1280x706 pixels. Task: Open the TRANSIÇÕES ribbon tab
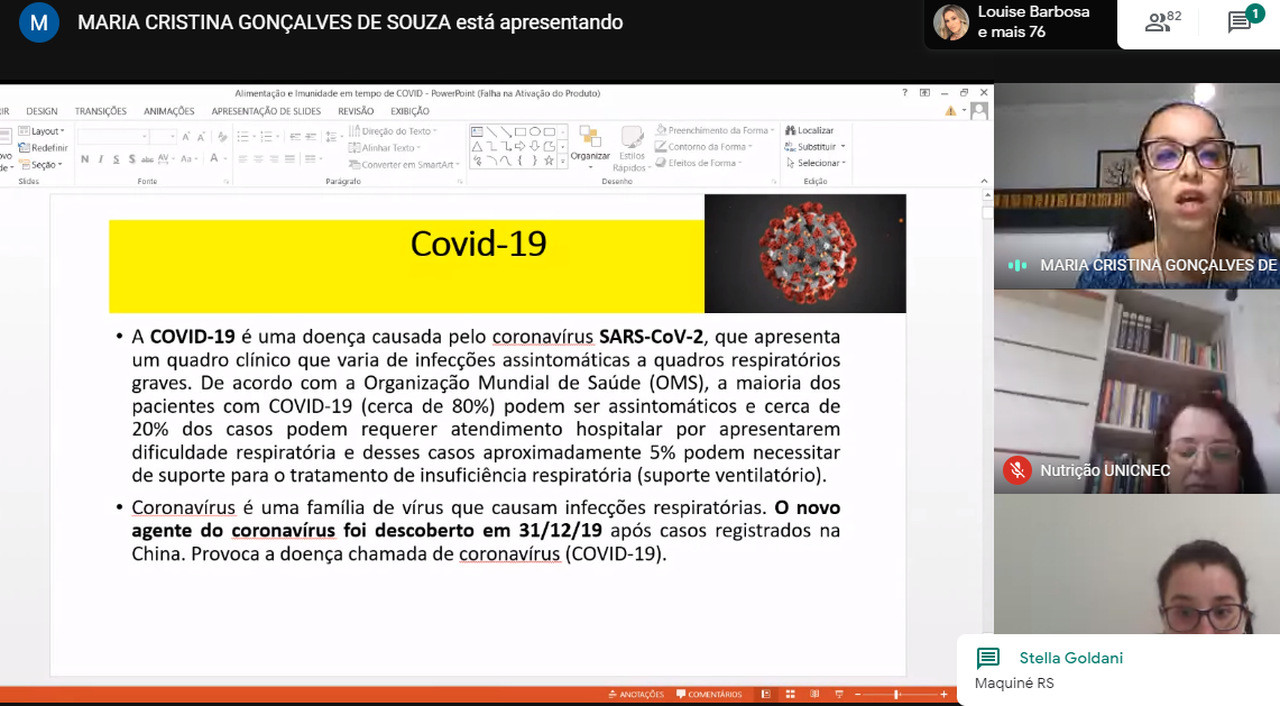tap(101, 111)
